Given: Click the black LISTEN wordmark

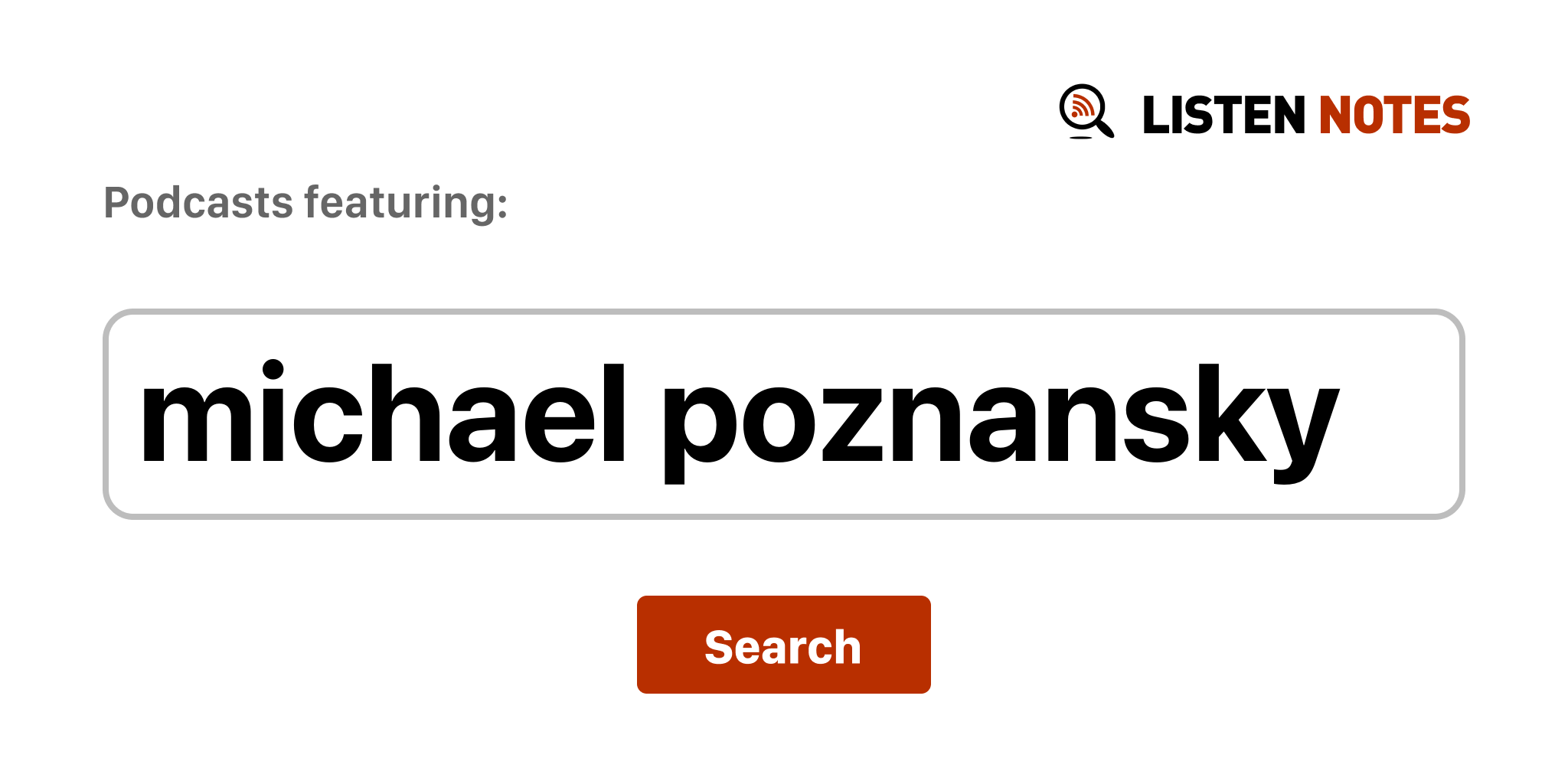Looking at the screenshot, I should pyautogui.click(x=1223, y=116).
